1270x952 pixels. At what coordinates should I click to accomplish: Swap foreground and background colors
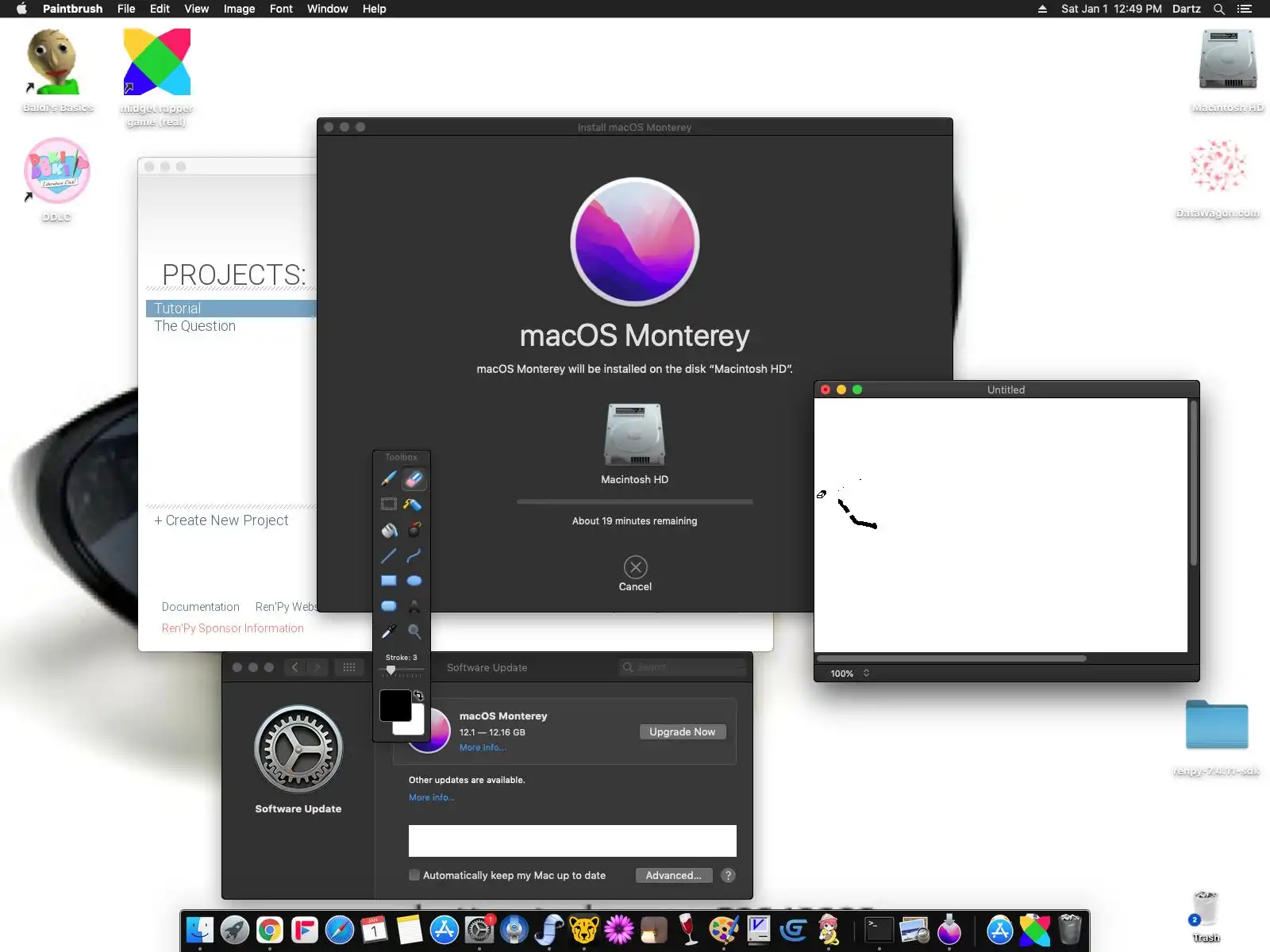pos(418,696)
